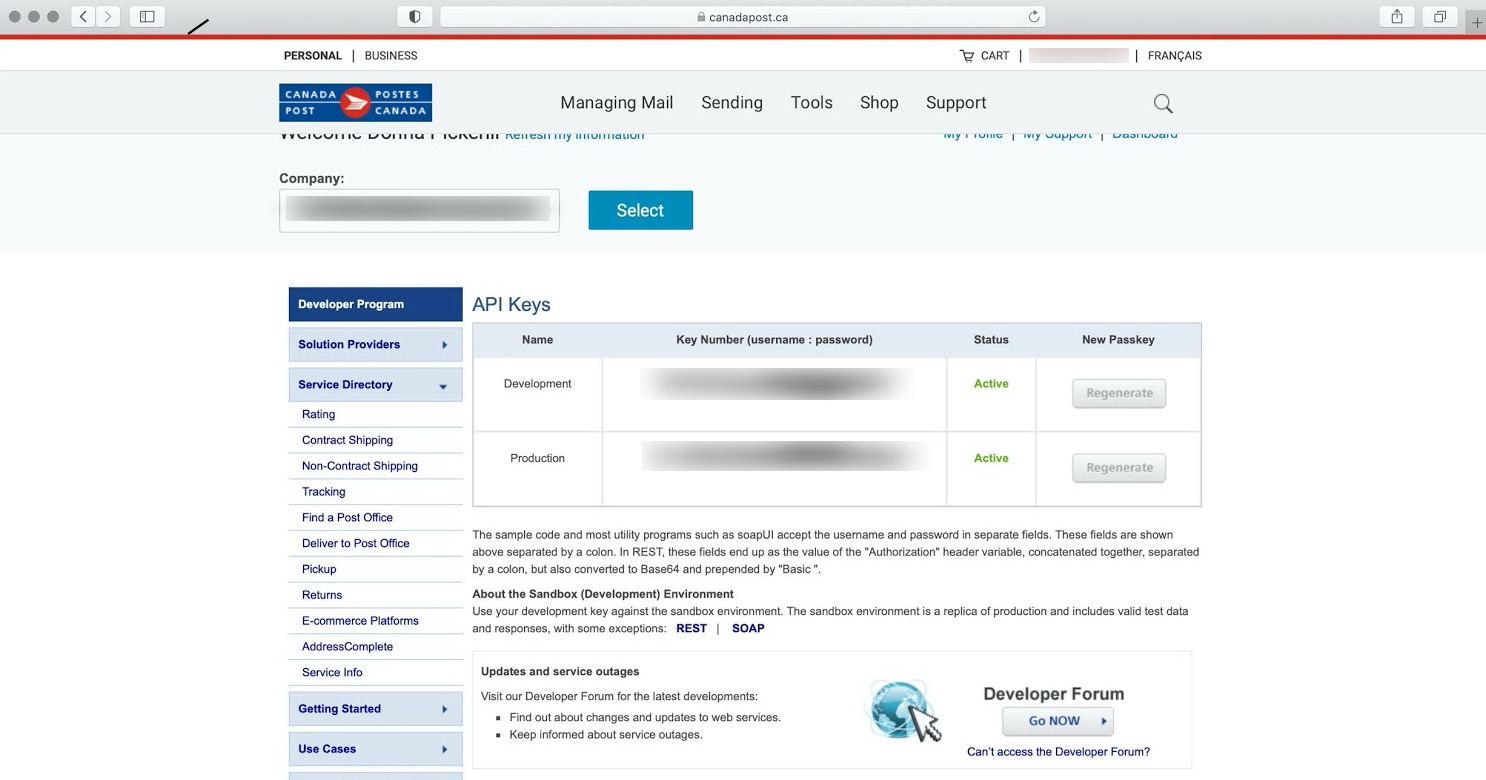Switch to PERSONAL section
Screen dimensions: 1486x780
click(x=313, y=56)
